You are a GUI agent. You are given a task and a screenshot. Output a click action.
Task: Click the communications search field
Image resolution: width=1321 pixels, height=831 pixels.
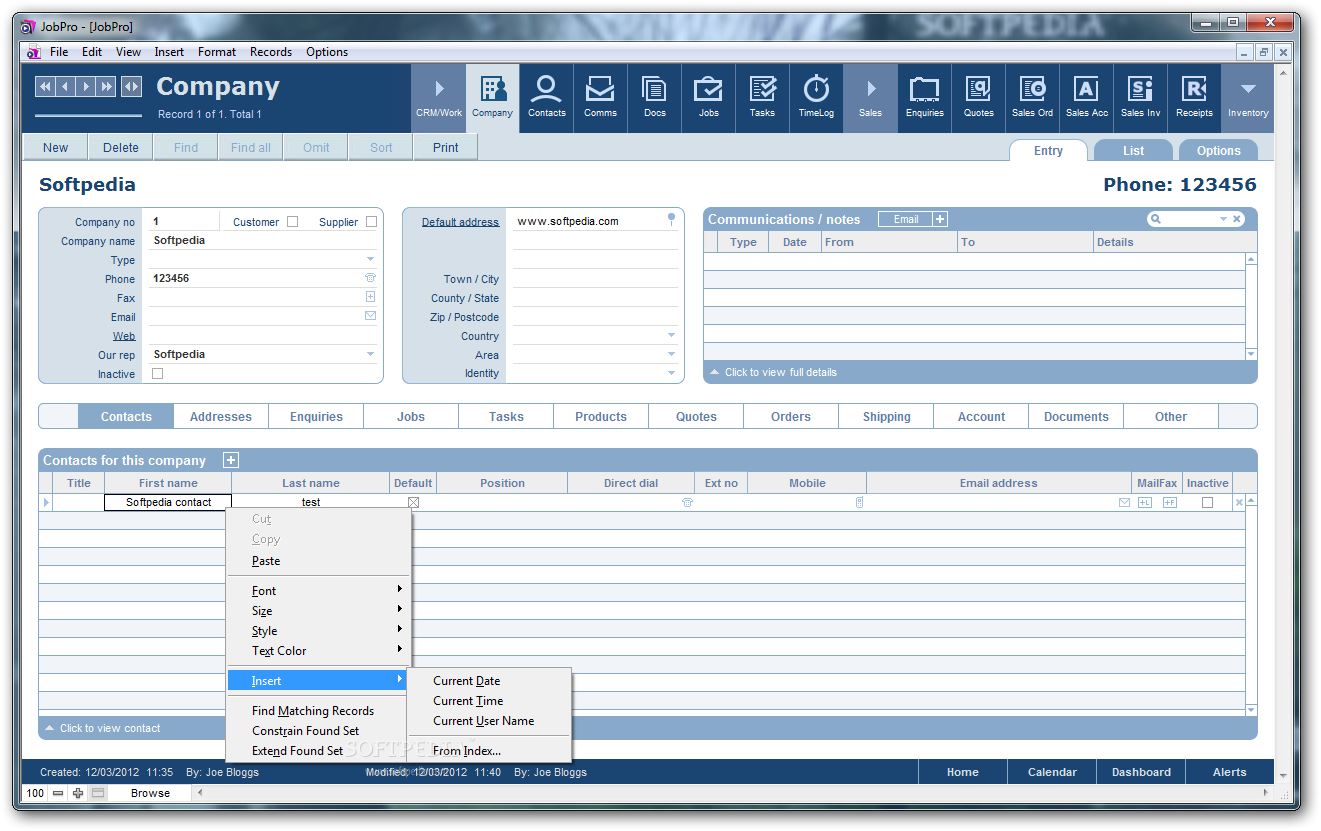tap(1189, 219)
